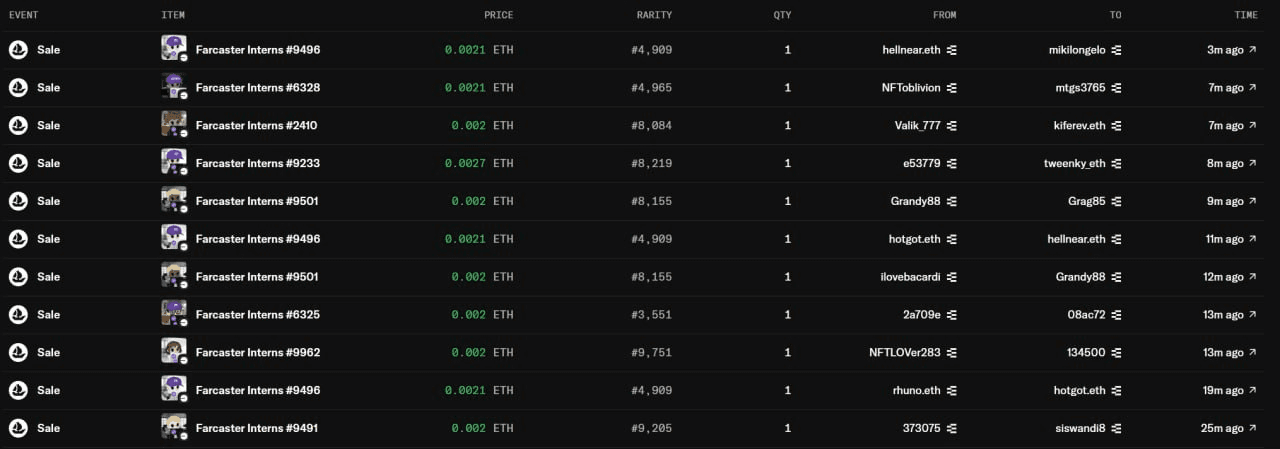Click the filter icon beside kiferev.eth
1280x449 pixels.
1116,126
